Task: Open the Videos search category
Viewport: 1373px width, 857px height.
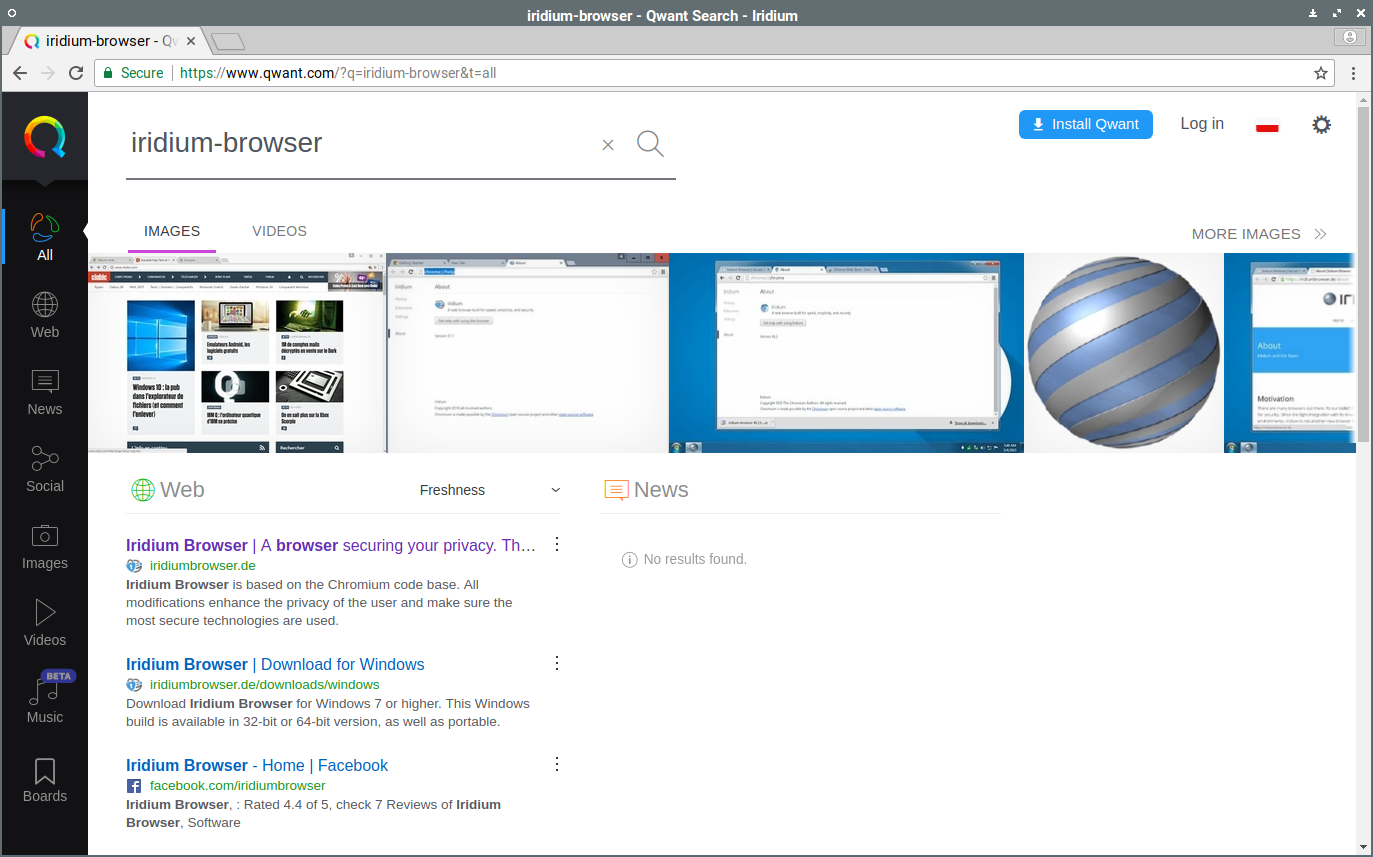Action: 45,622
